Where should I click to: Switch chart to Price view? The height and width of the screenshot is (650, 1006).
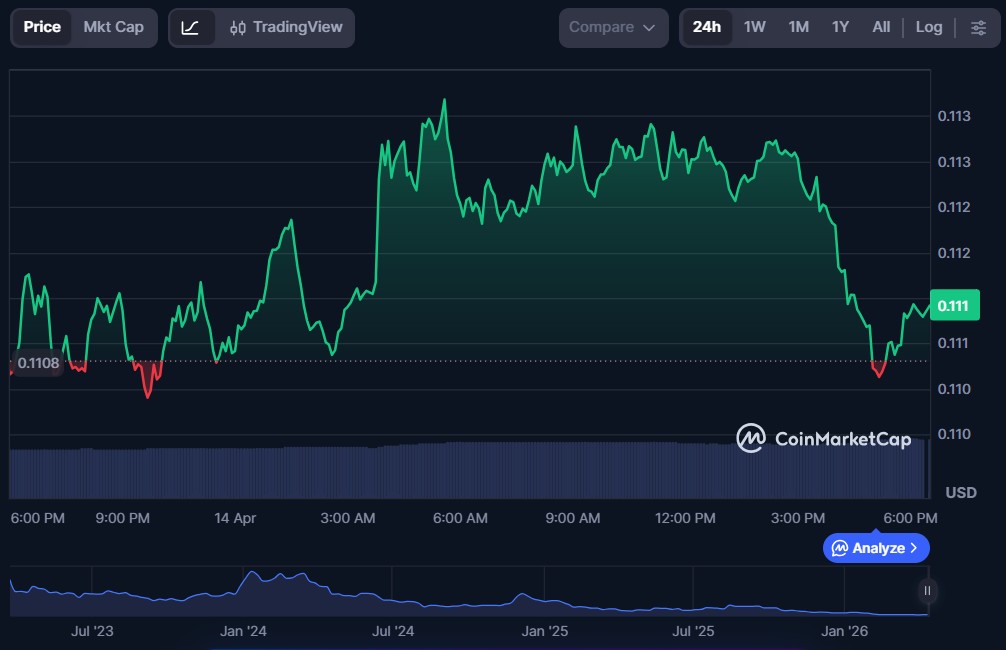click(x=42, y=27)
